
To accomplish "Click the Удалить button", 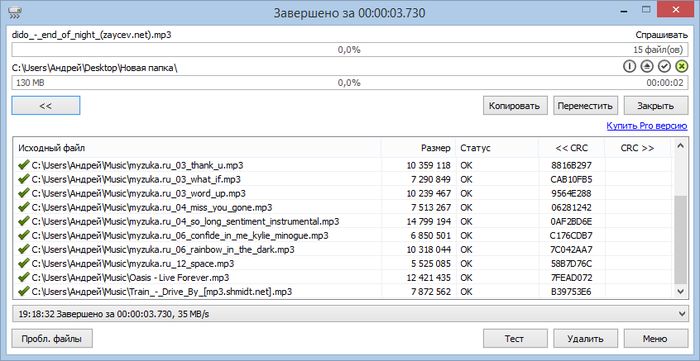I will pos(585,339).
